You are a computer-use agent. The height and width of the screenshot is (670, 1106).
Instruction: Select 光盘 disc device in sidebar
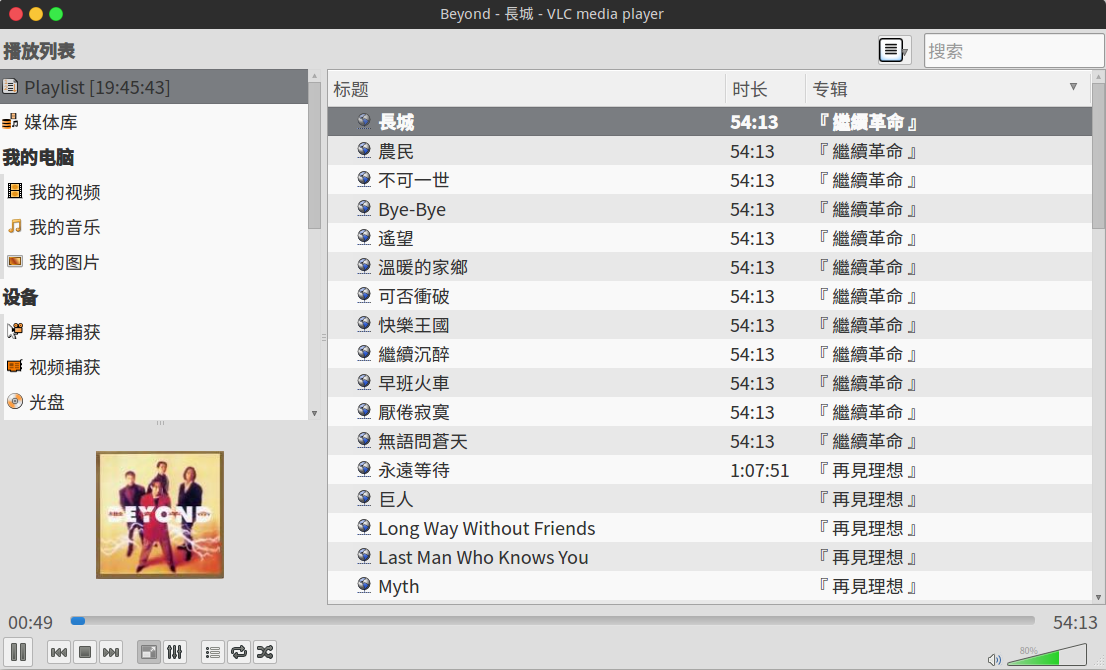tap(46, 402)
